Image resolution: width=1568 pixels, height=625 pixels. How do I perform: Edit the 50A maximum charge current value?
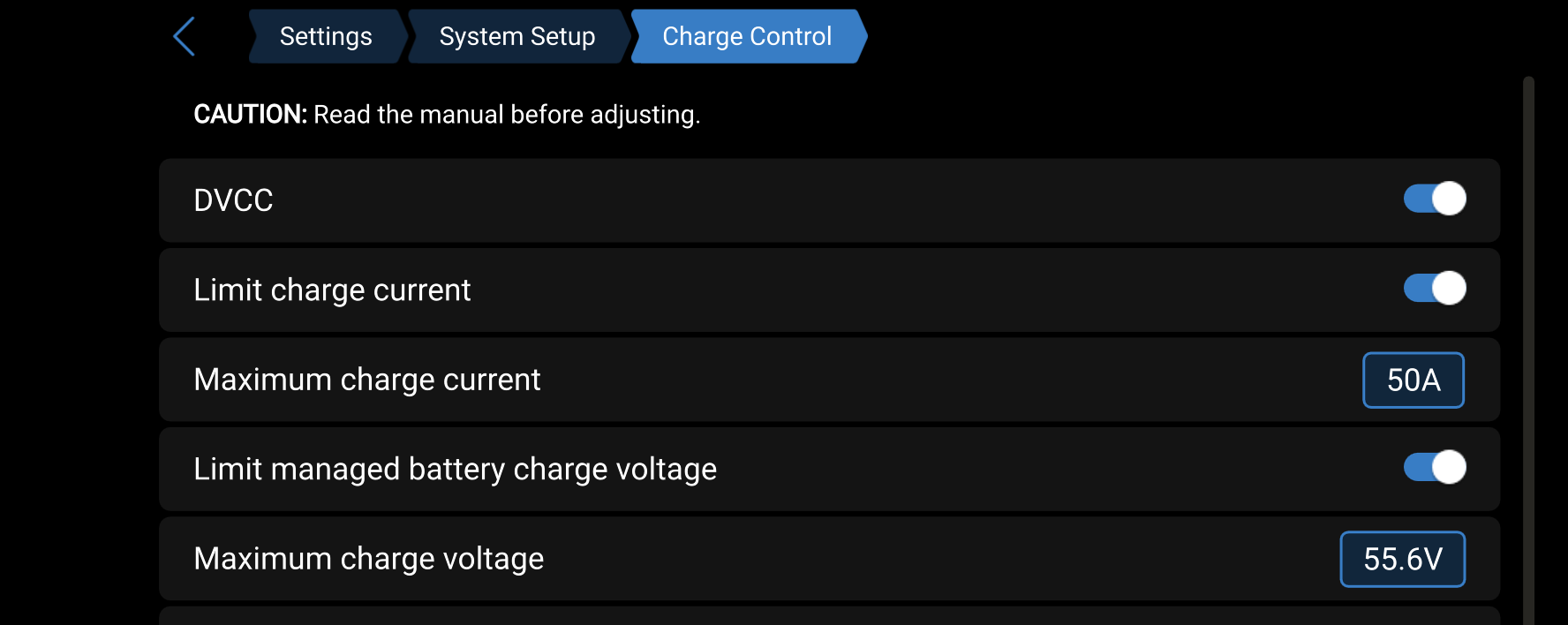point(1413,380)
